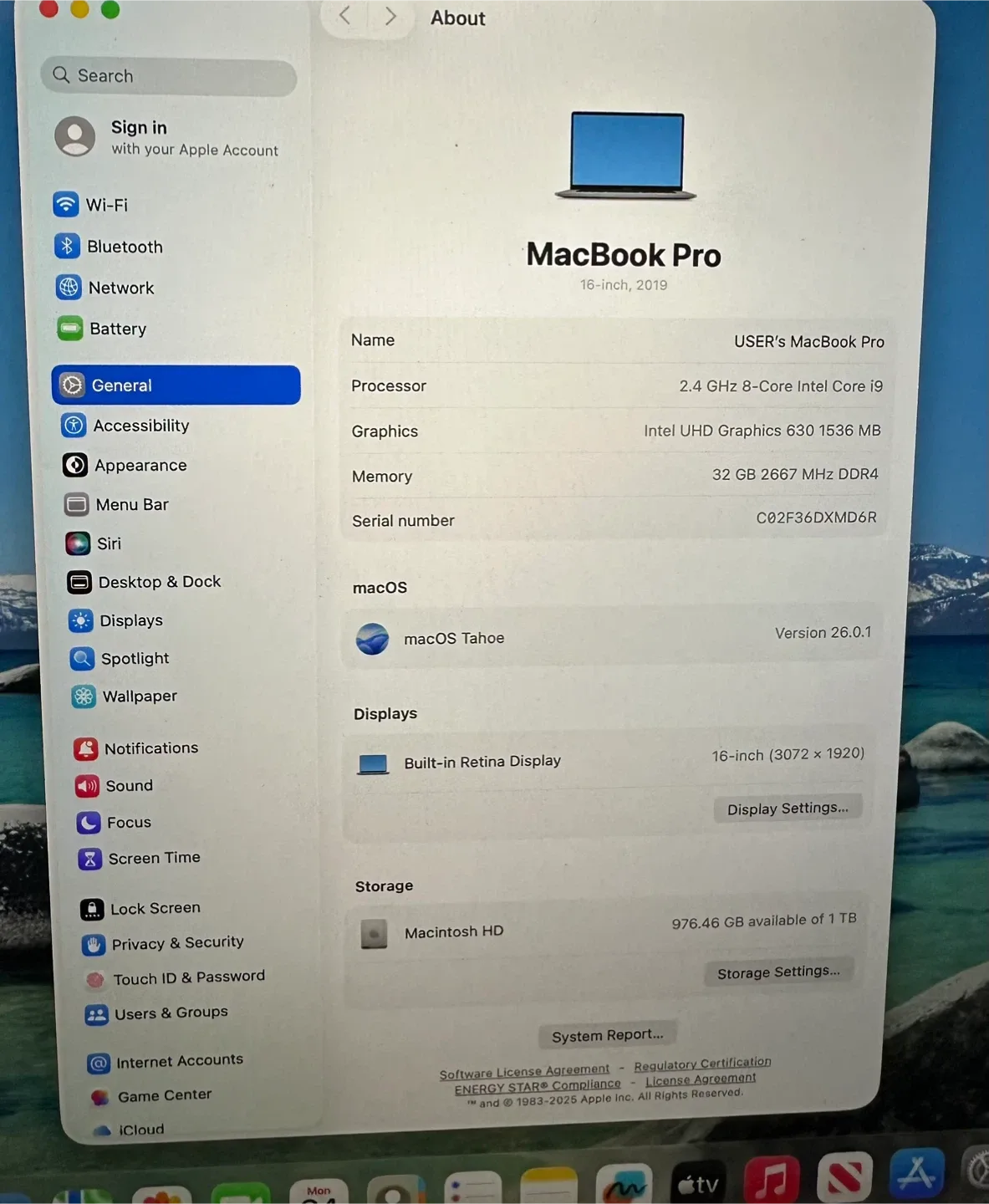Open Battery settings
Screen dimensions: 989x1204
pos(117,329)
